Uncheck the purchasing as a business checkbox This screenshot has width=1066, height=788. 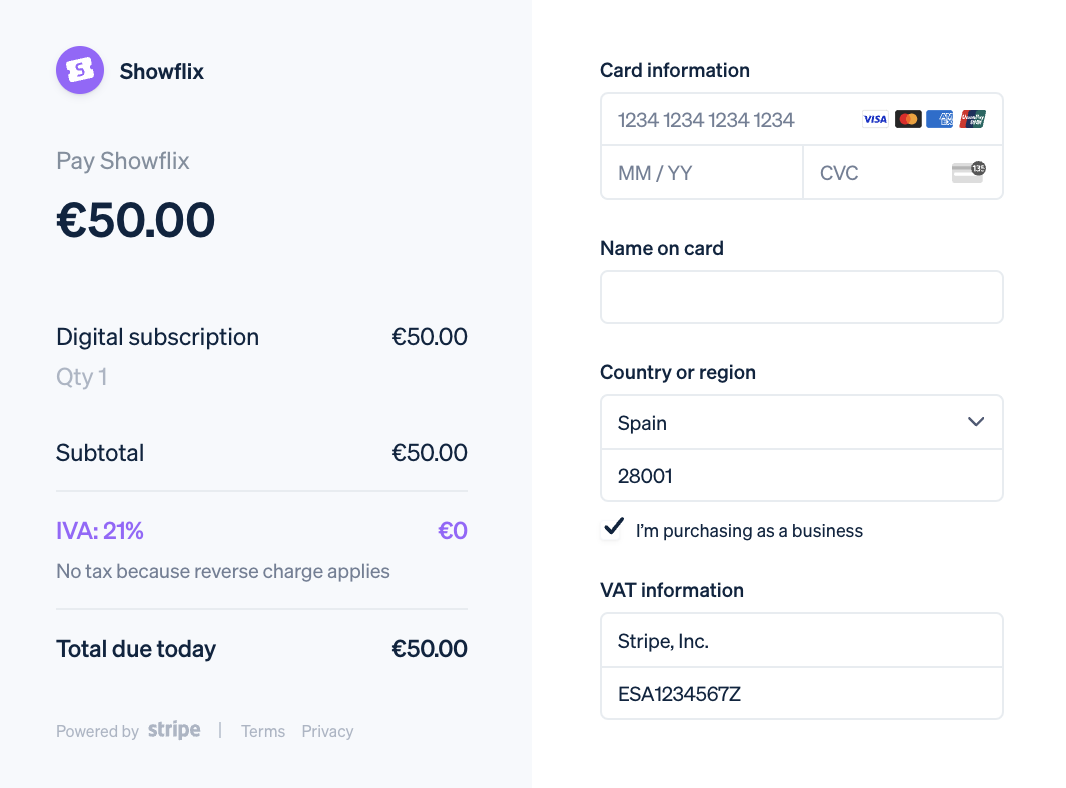click(613, 529)
